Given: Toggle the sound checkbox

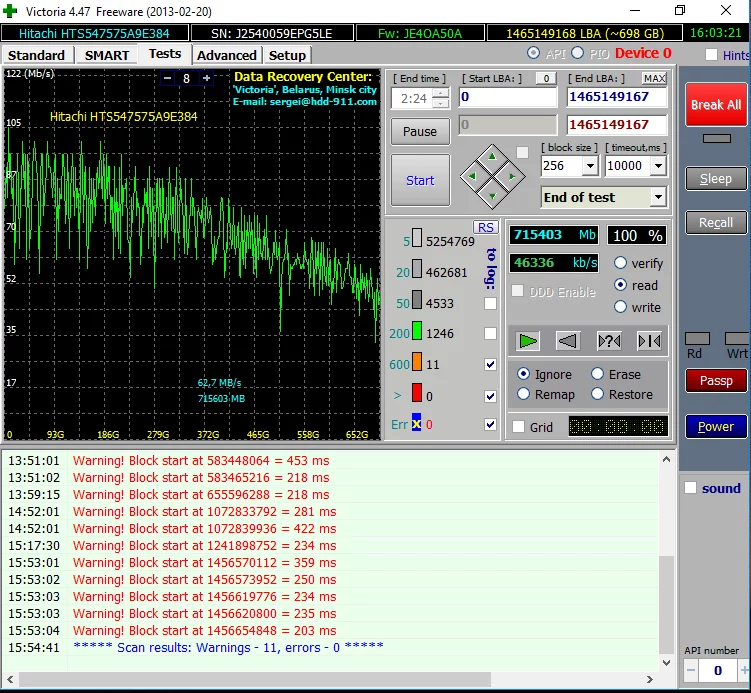Looking at the screenshot, I should pyautogui.click(x=690, y=488).
